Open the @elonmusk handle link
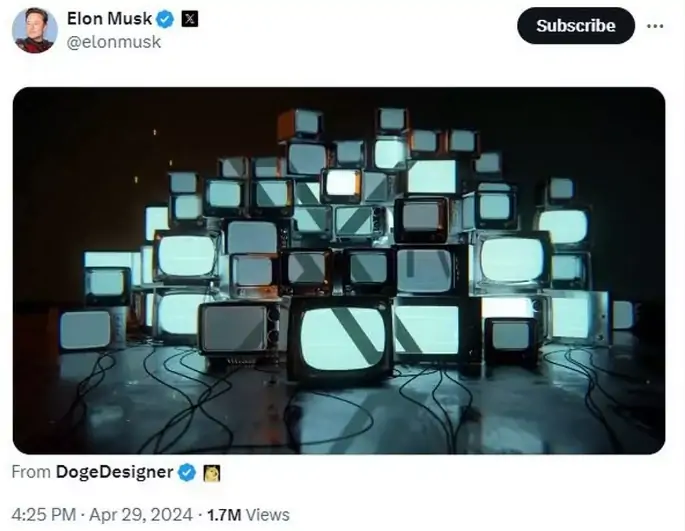 pyautogui.click(x=114, y=42)
